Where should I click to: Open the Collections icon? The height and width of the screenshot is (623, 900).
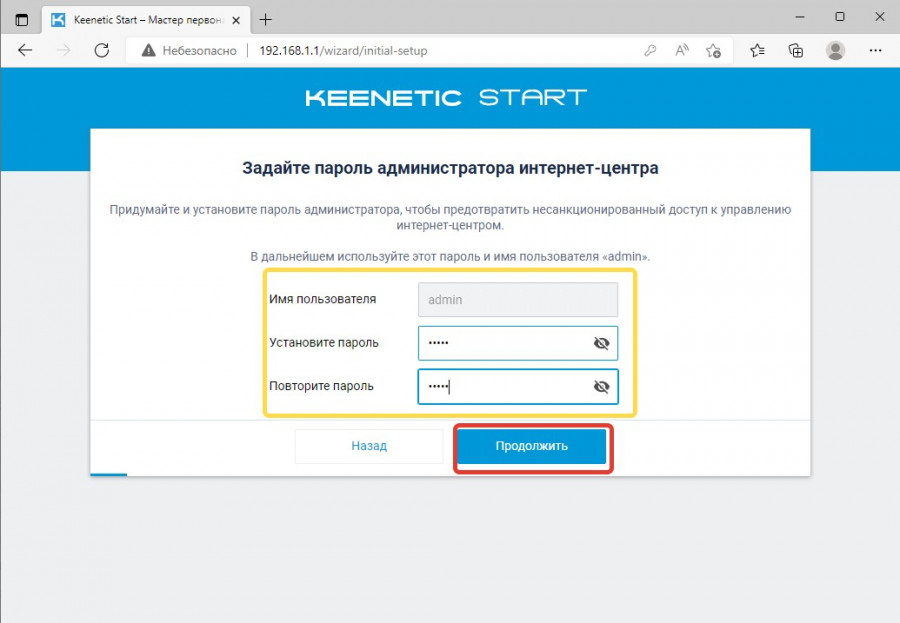point(796,50)
